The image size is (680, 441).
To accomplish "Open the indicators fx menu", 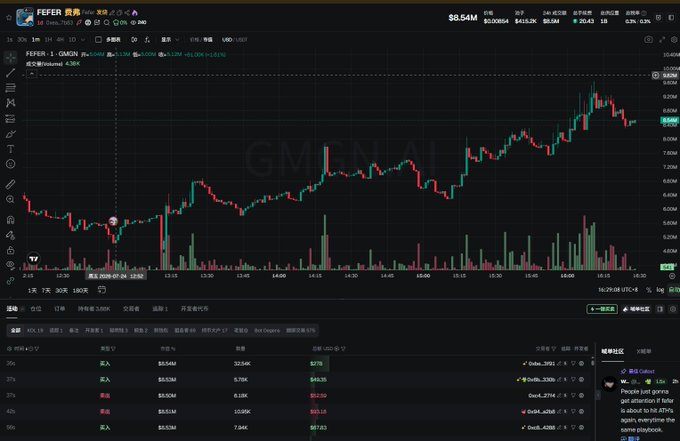I will 147,39.
